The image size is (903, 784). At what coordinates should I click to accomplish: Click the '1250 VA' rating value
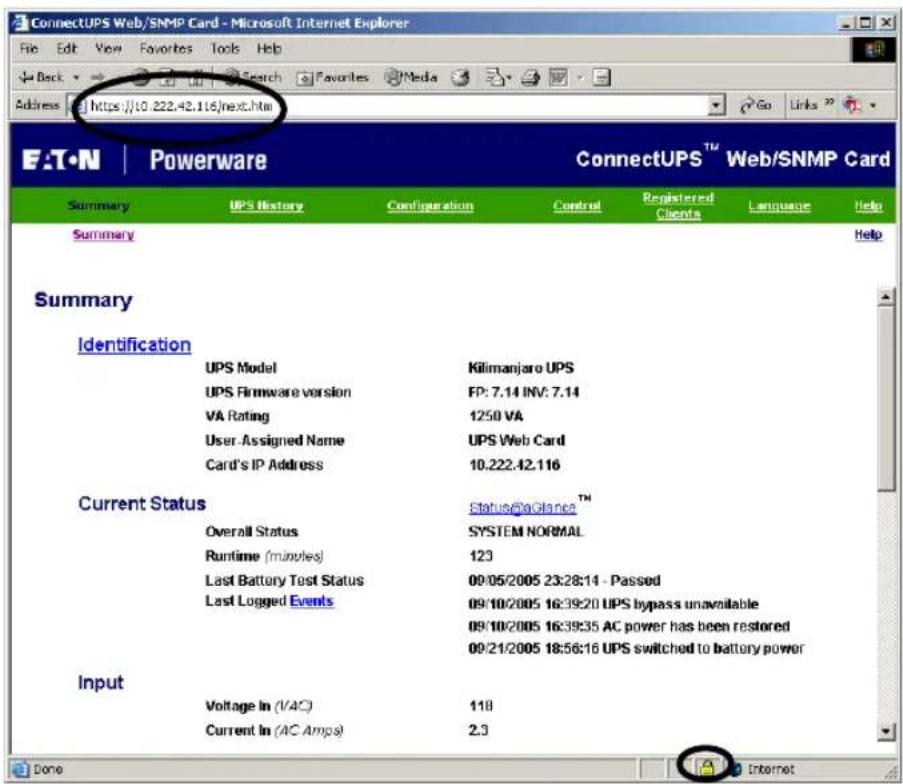click(496, 416)
